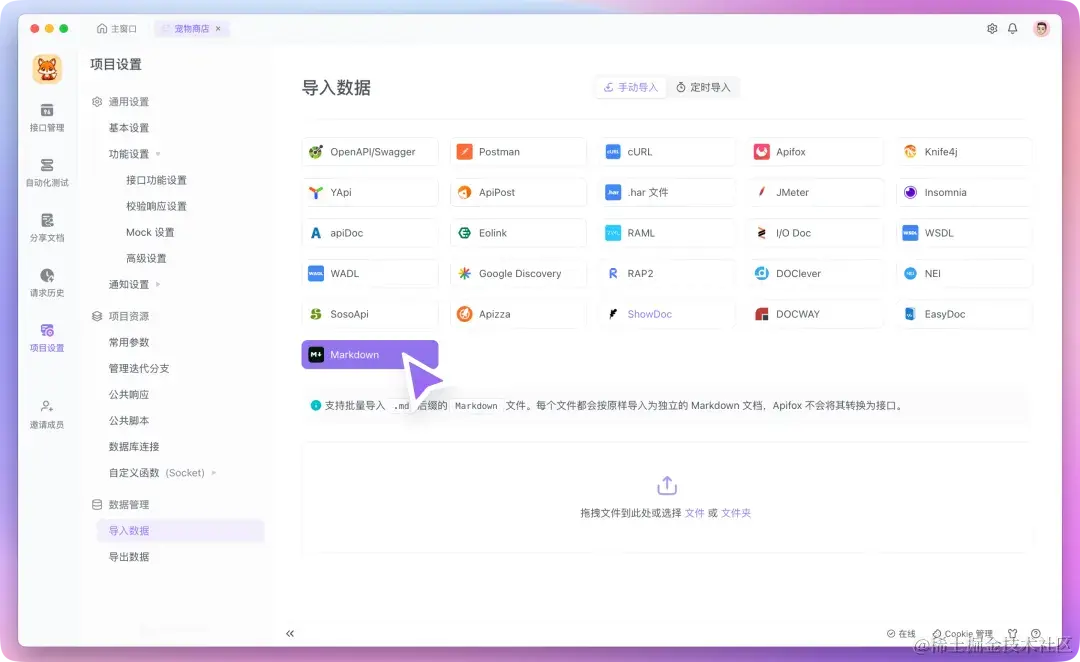Select 自动化测试 sidebar icon
This screenshot has height=662, width=1080.
[x=46, y=172]
